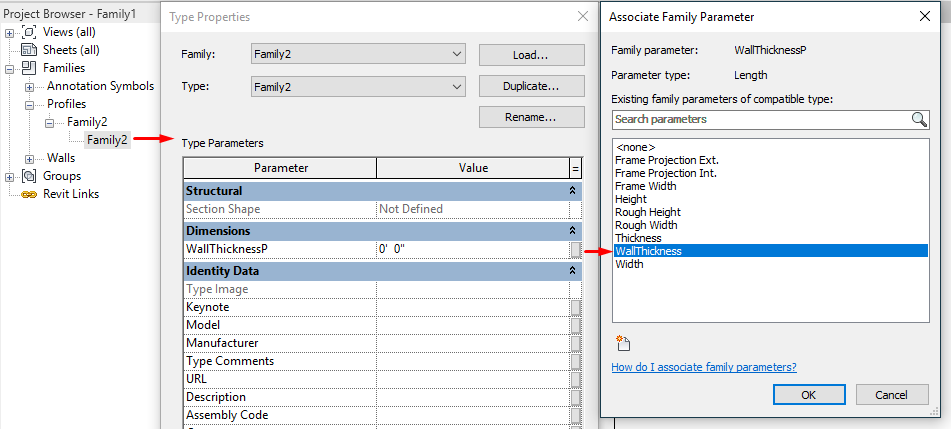
Task: Click the equals column header button
Action: 576,168
